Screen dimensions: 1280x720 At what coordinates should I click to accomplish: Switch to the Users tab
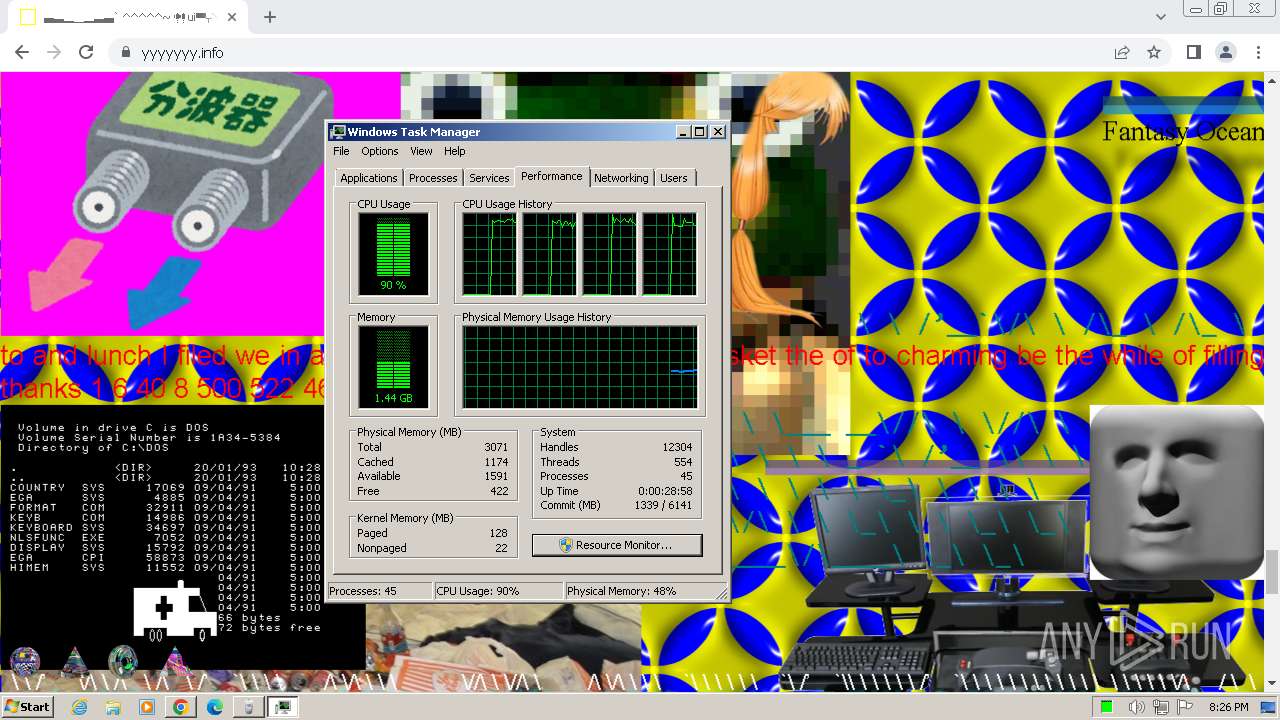point(674,178)
